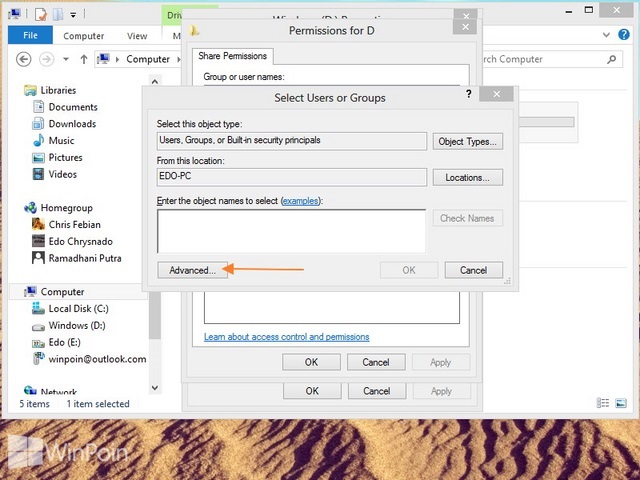Click the search magnifier icon
This screenshot has width=640, height=480.
point(611,60)
